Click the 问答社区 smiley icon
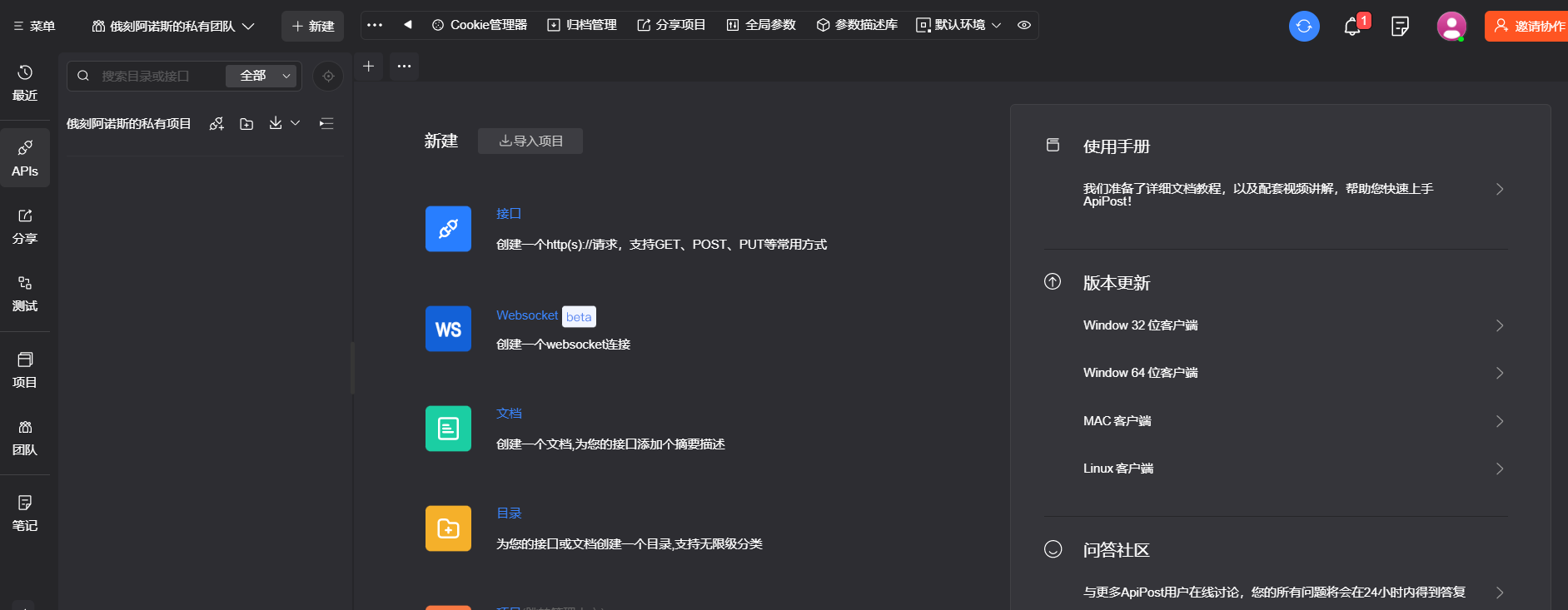1568x610 pixels. [x=1053, y=549]
